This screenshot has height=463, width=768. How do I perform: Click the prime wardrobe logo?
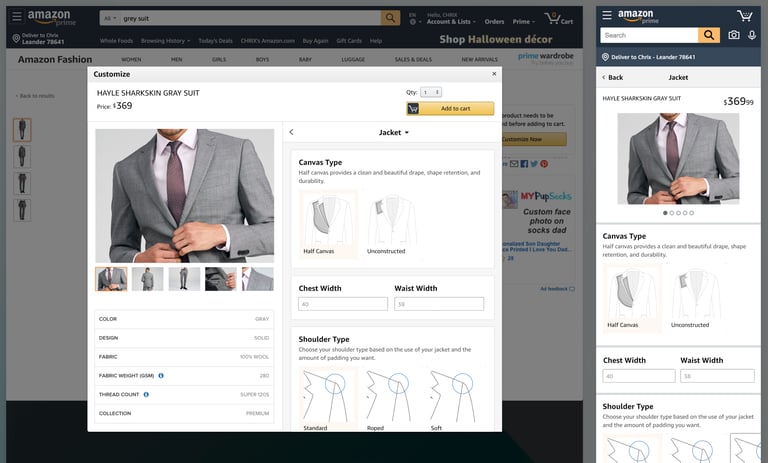[x=546, y=58]
